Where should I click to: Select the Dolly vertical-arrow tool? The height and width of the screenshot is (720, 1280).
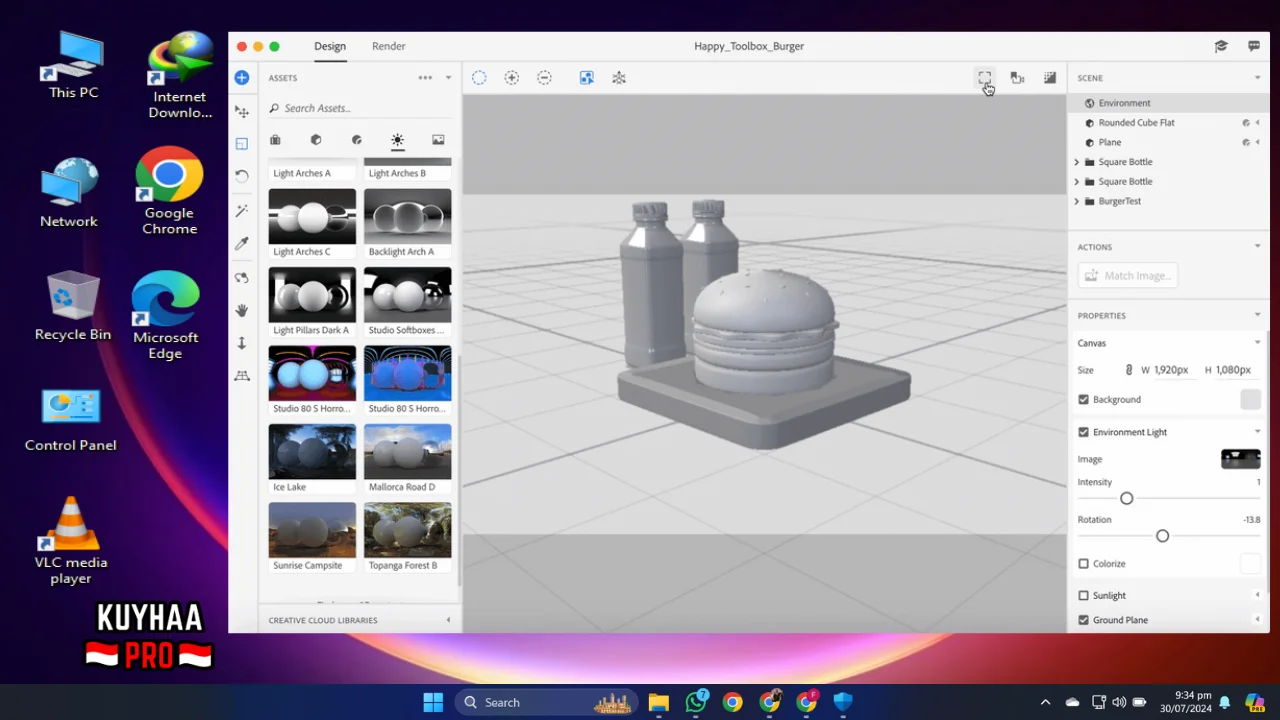pyautogui.click(x=242, y=343)
